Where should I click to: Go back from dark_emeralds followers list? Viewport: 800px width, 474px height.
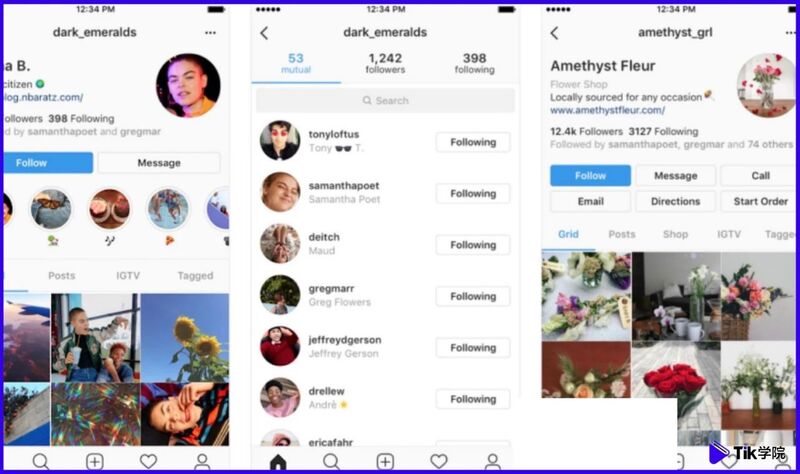(x=264, y=33)
